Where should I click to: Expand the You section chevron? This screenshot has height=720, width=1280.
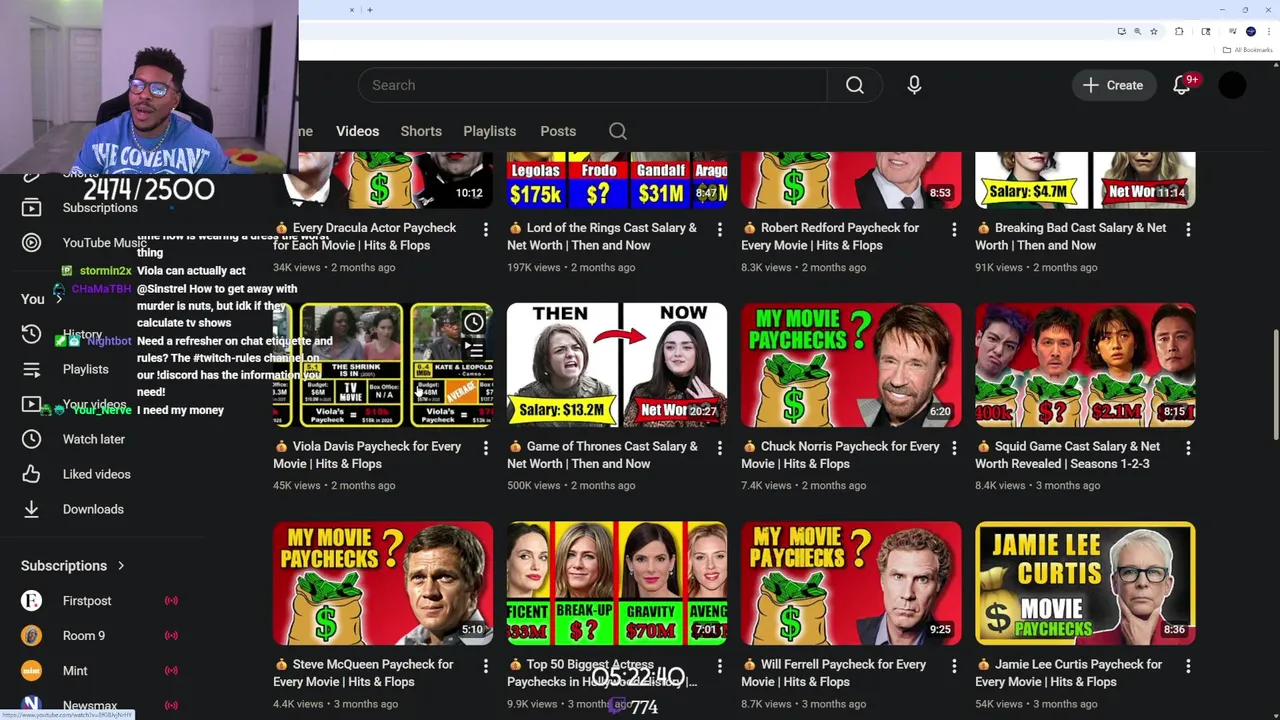[x=58, y=298]
